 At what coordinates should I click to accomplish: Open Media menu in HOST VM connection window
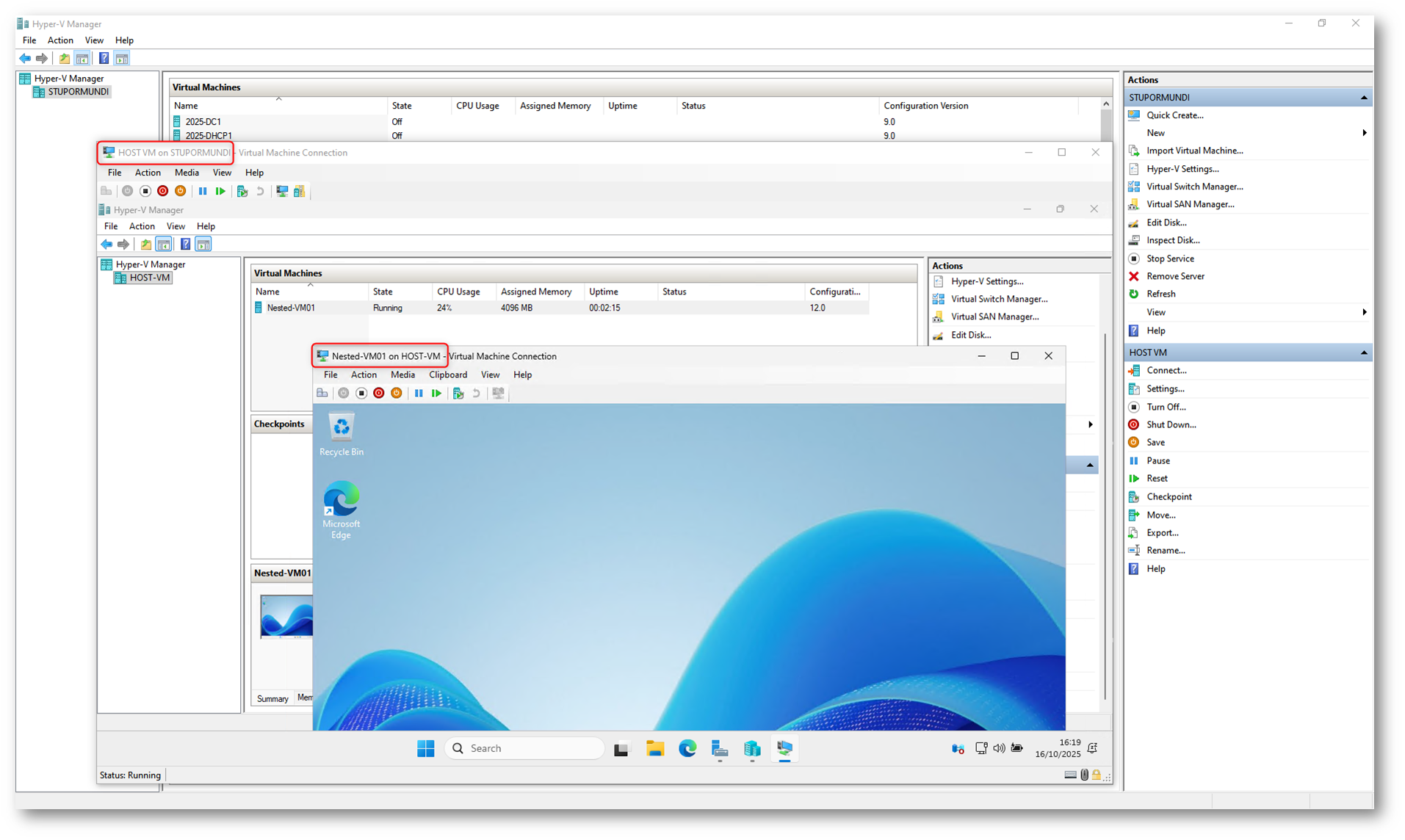[187, 173]
